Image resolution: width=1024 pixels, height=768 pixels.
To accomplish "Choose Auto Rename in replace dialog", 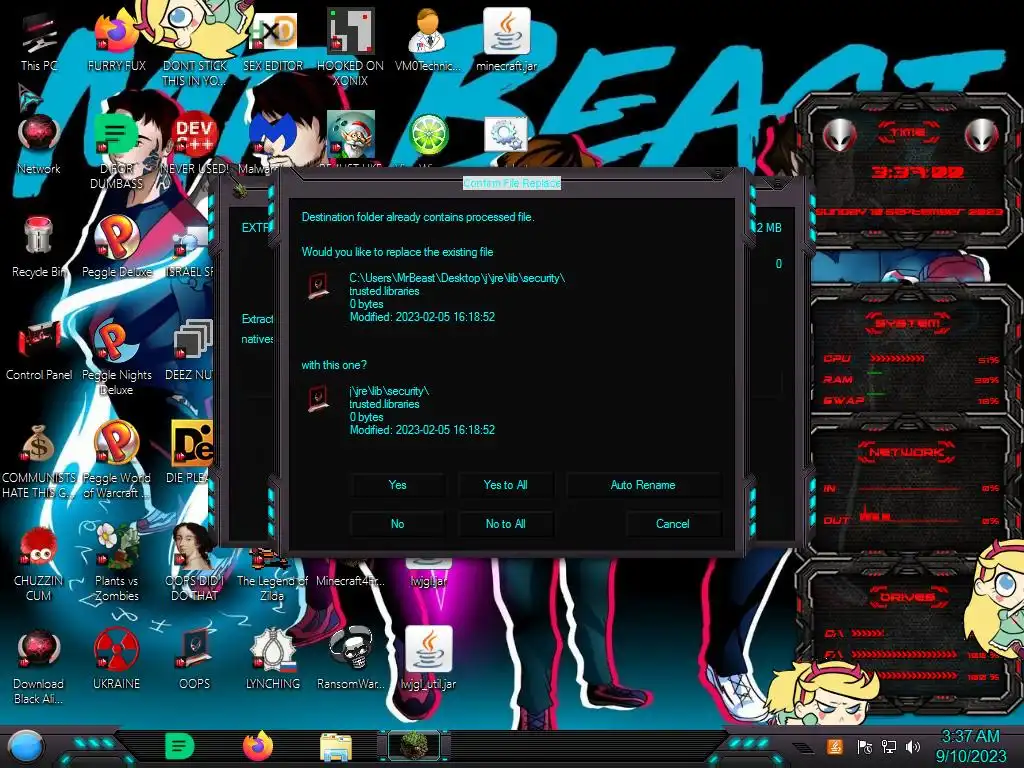I will click(643, 485).
